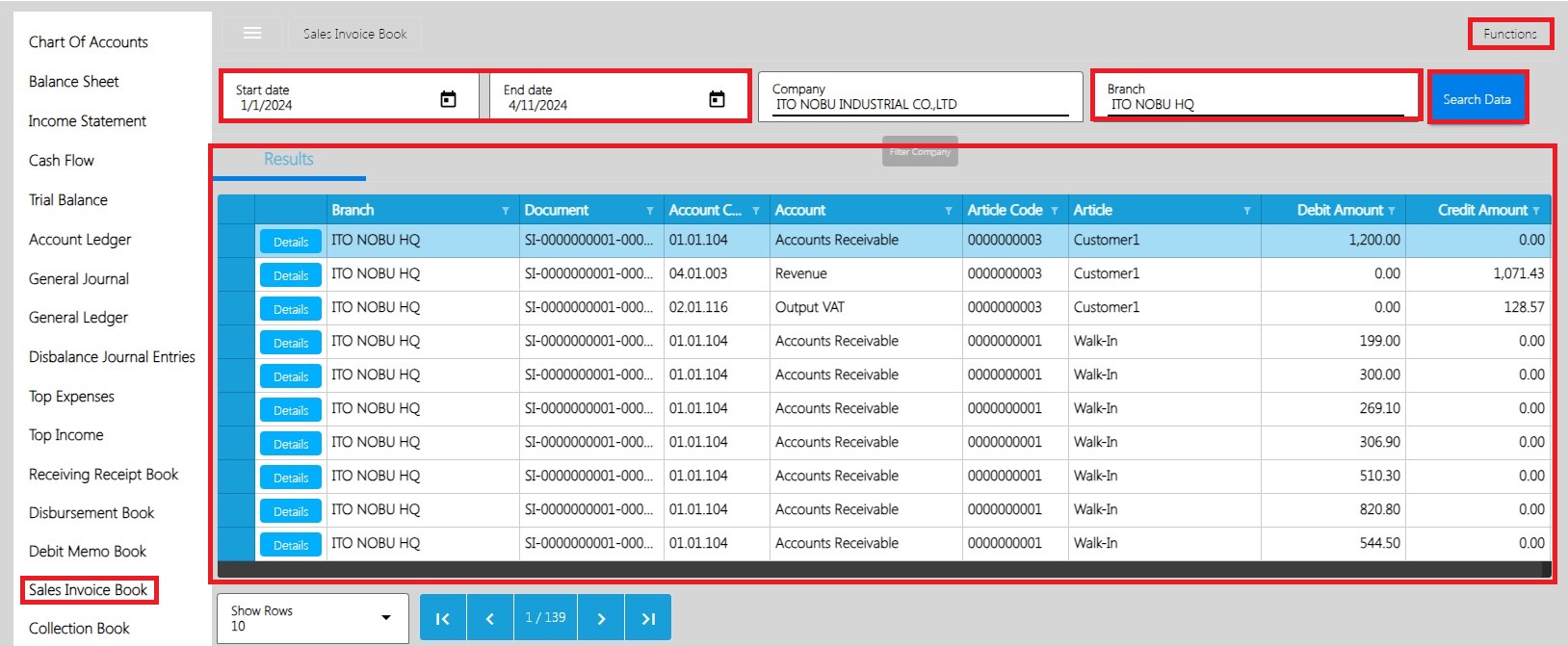Open General Ledger

(78, 318)
